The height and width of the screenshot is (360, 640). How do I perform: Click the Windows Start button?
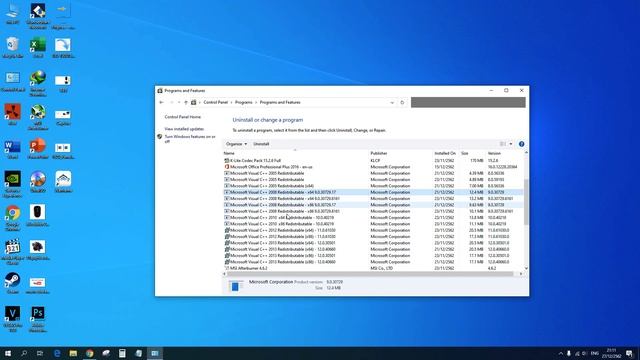pos(8,353)
